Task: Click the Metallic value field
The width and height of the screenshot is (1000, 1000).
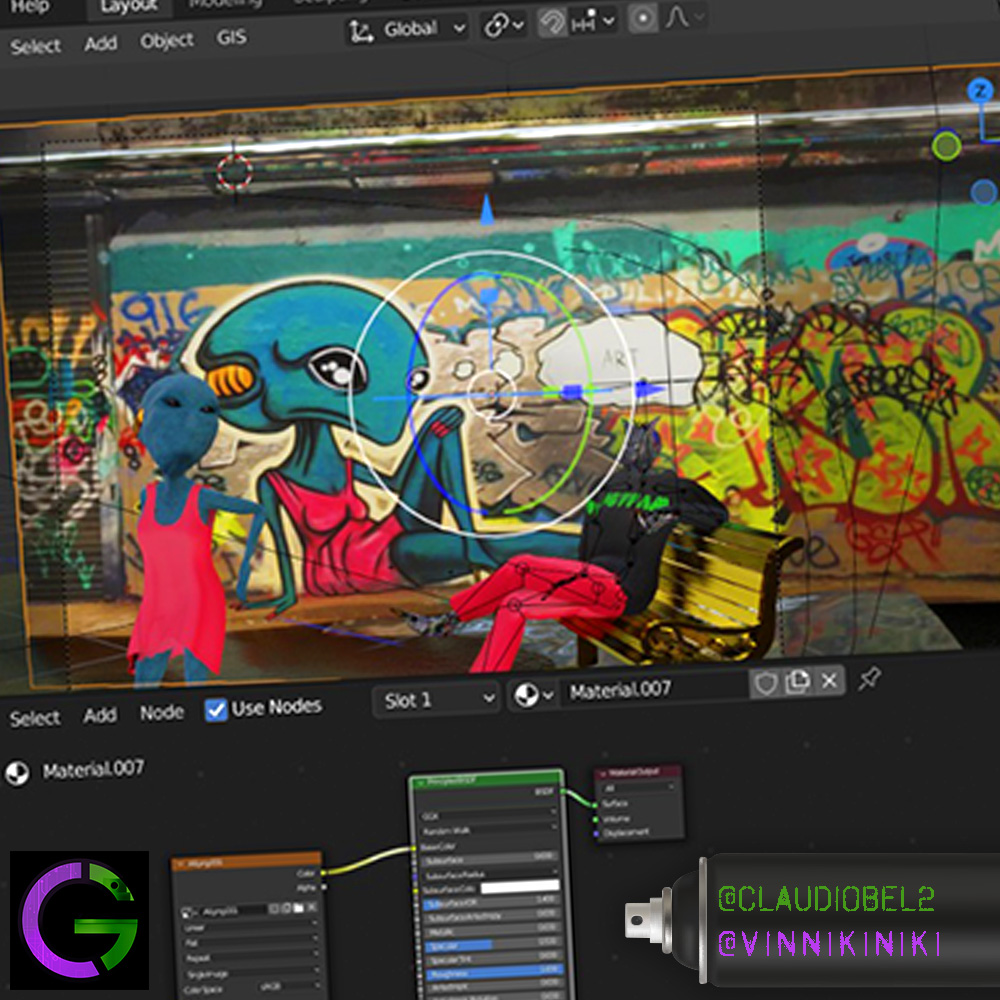Action: [492, 930]
